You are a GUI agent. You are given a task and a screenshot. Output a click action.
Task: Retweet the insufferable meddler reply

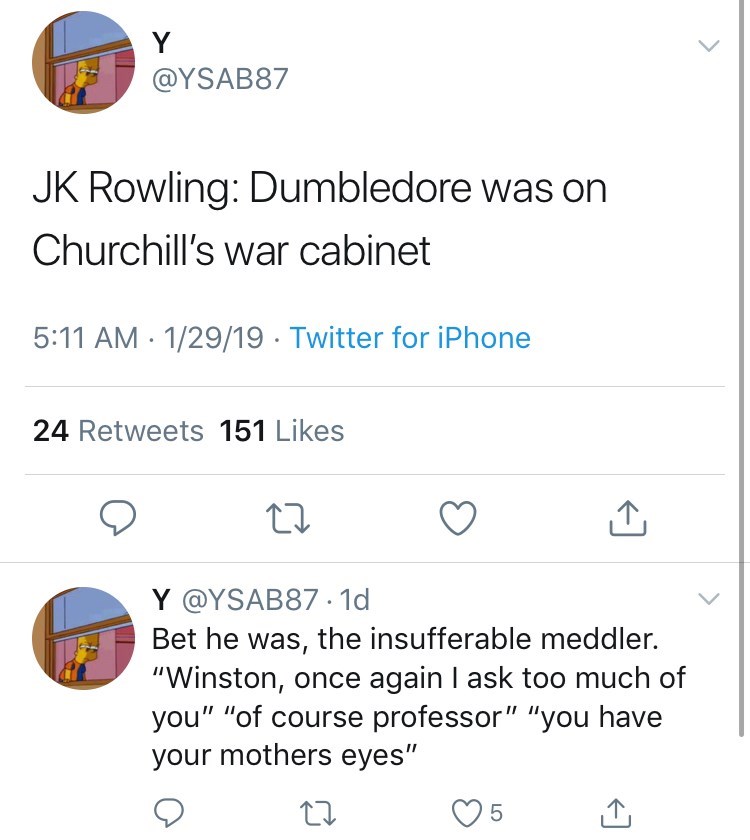(x=323, y=813)
